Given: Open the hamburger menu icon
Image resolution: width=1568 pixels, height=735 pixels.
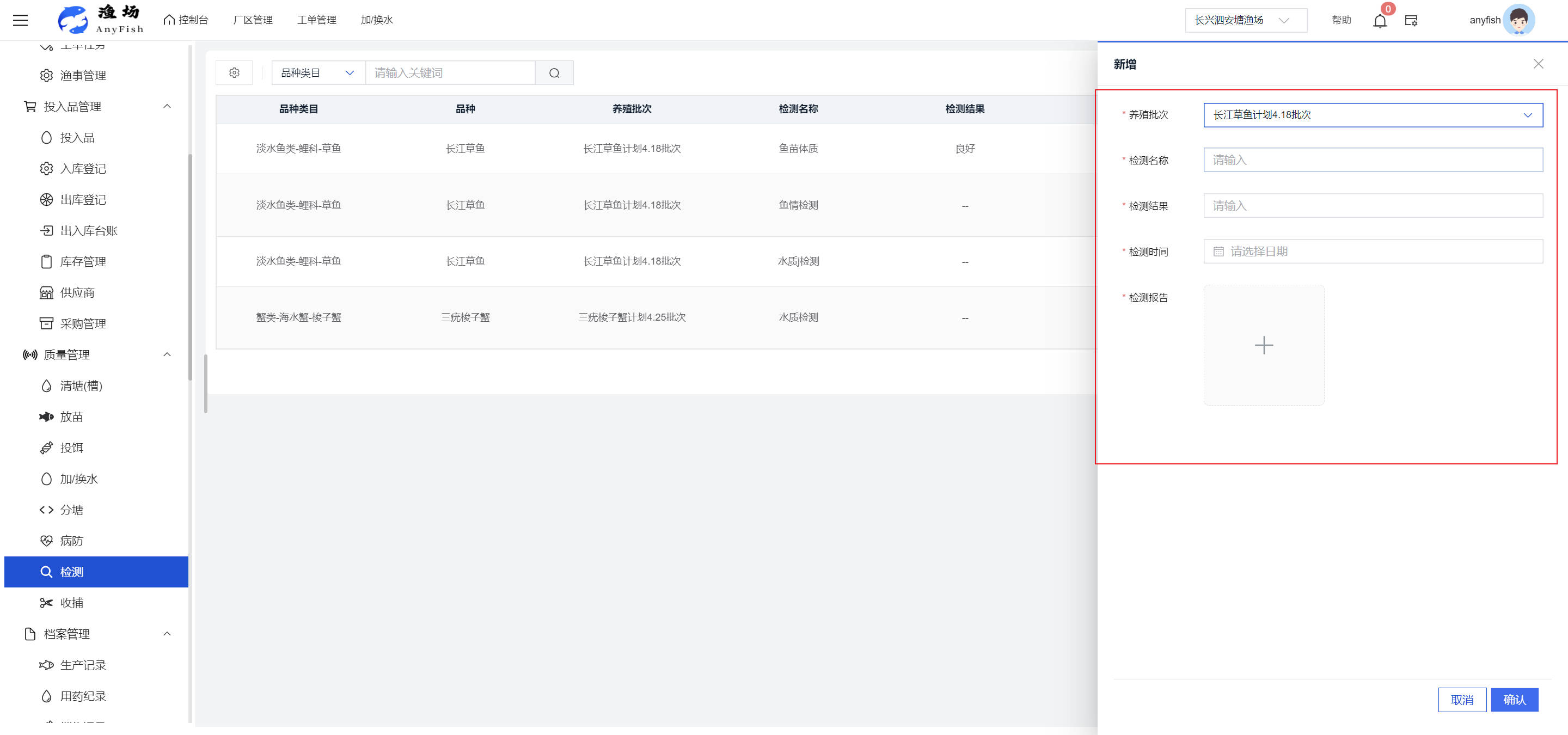Looking at the screenshot, I should [x=20, y=20].
